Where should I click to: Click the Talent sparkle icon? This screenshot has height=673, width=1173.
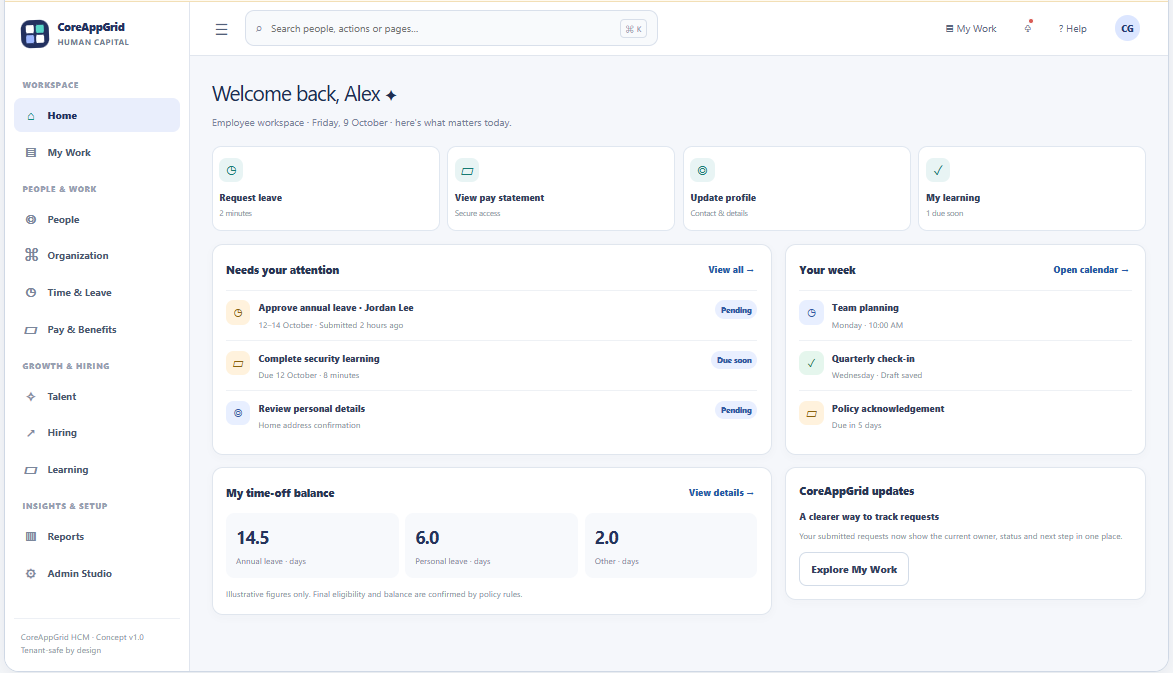(31, 396)
